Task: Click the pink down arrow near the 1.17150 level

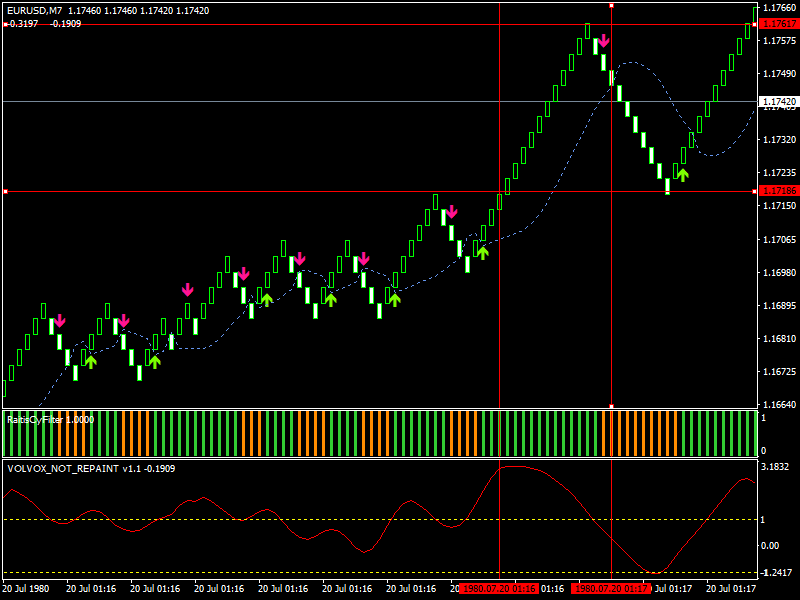Action: 451,211
